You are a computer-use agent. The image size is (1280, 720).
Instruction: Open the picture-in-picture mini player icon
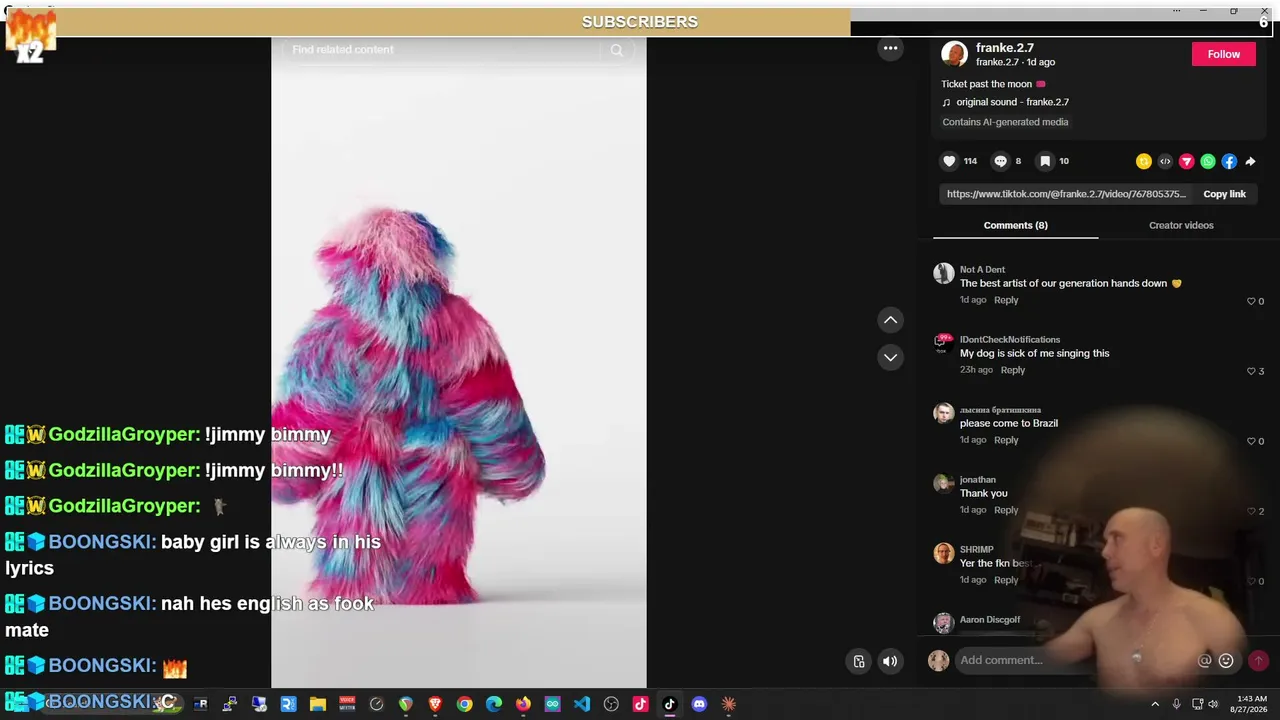859,660
